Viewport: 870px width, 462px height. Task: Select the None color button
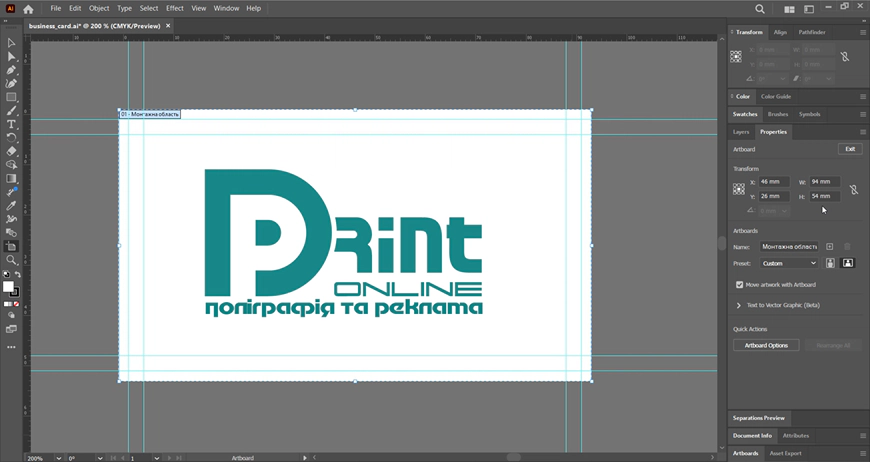point(17,304)
